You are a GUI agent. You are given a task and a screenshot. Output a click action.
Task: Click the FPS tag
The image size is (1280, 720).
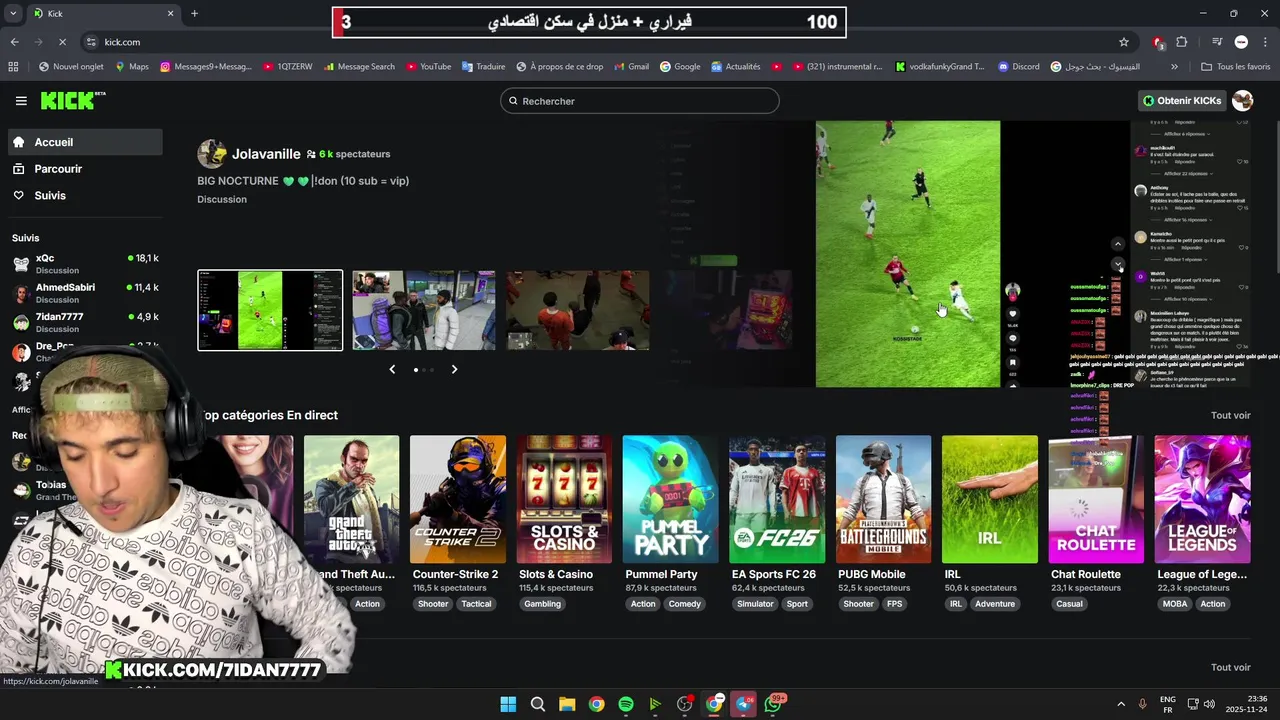[894, 604]
